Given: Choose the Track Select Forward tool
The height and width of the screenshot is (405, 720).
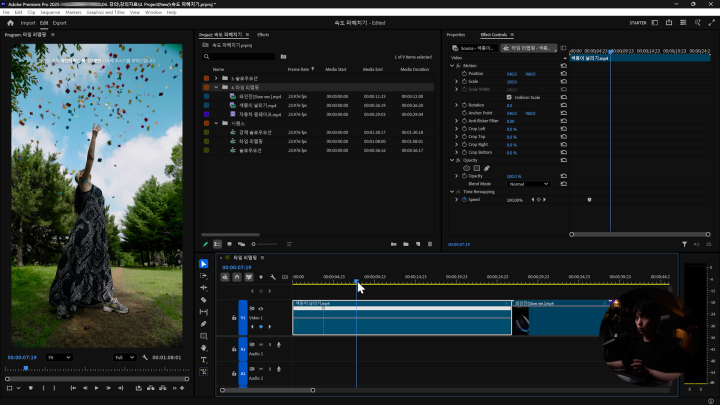Looking at the screenshot, I should [x=204, y=276].
